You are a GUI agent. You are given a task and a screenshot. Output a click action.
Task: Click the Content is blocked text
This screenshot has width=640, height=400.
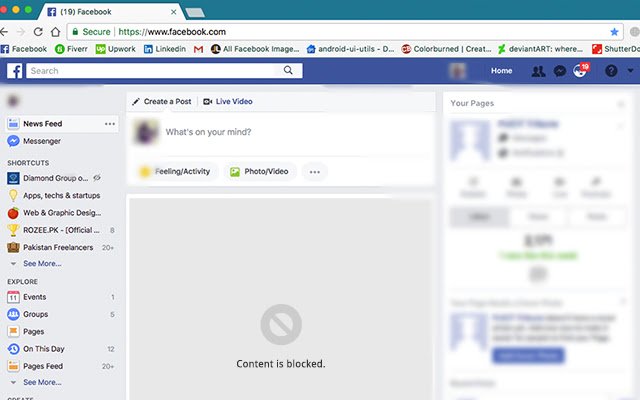(281, 364)
